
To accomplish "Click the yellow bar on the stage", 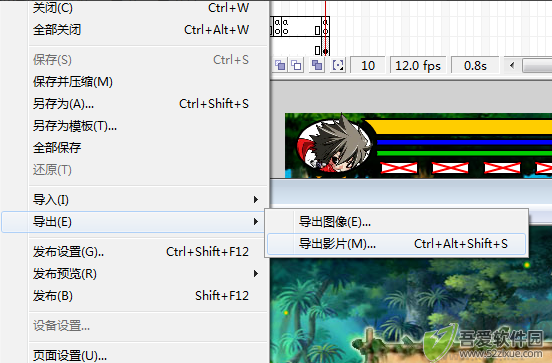I will [x=458, y=127].
